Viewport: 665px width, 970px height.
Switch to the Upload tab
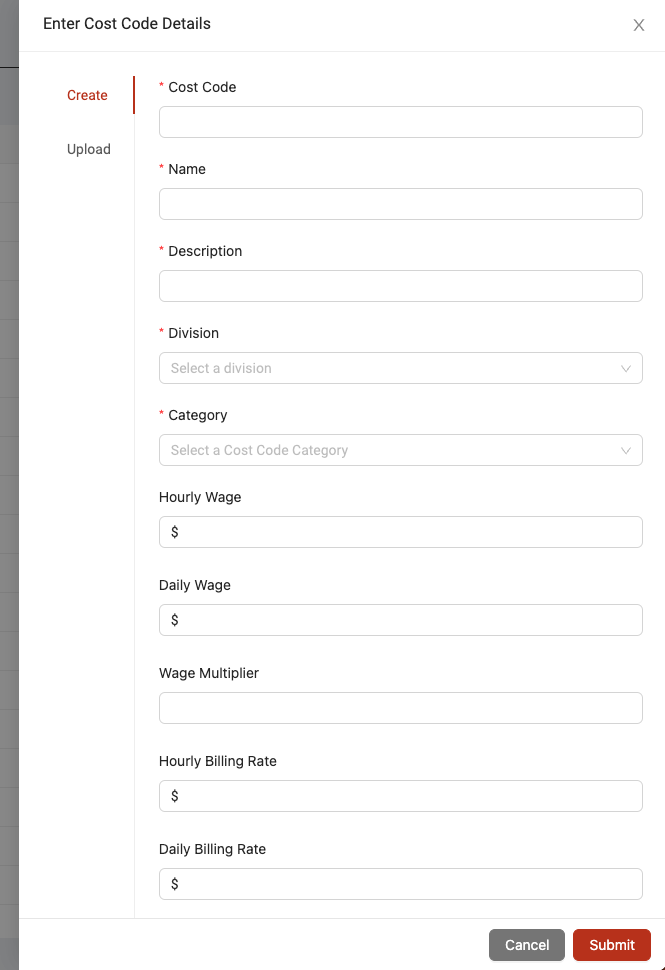(88, 149)
